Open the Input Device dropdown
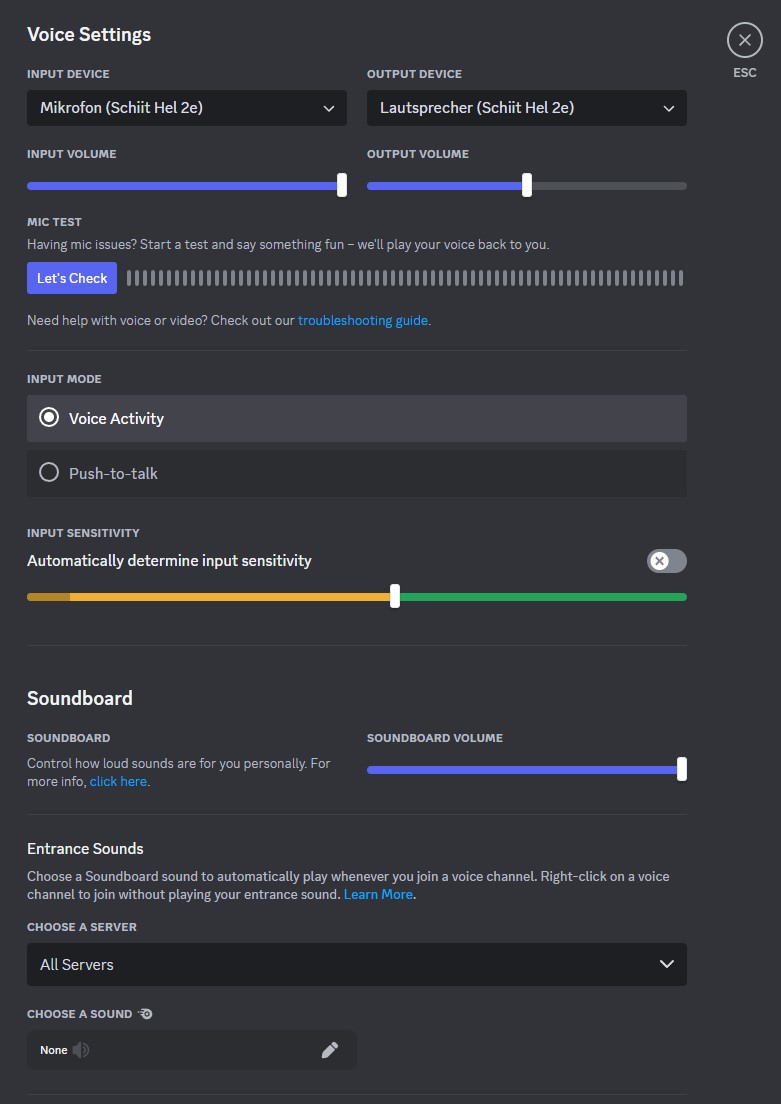The width and height of the screenshot is (781, 1104). coord(187,108)
